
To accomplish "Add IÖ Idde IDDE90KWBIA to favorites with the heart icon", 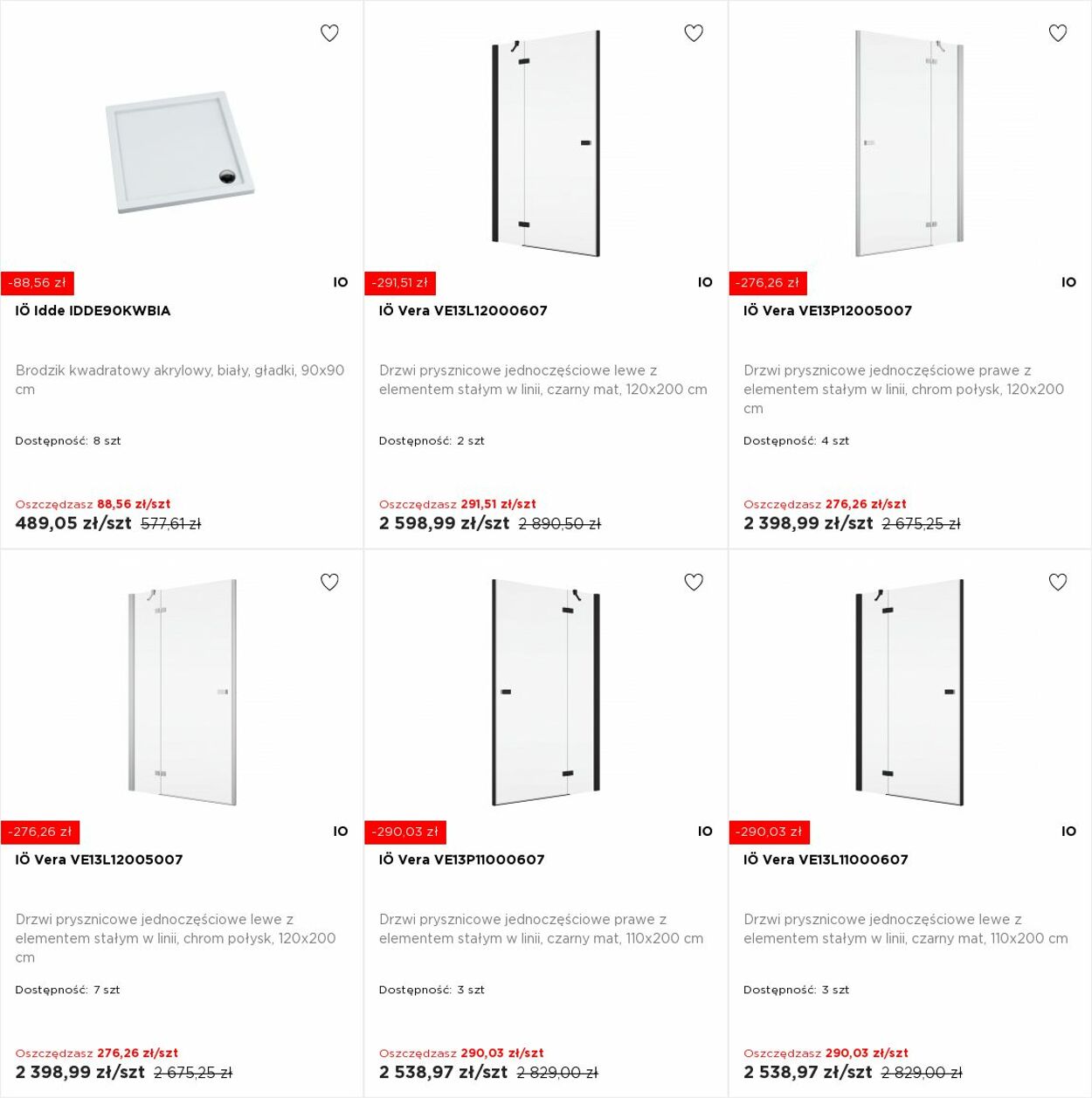I will [x=329, y=33].
